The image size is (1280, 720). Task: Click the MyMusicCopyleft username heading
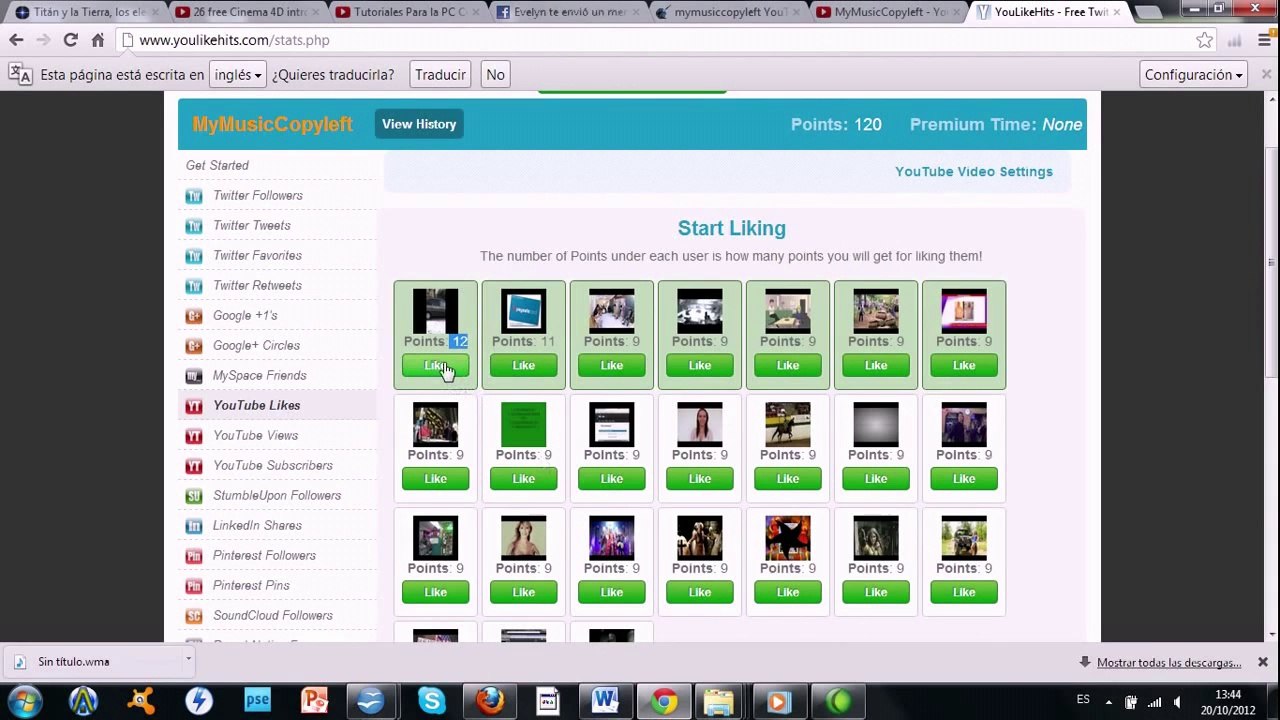(272, 125)
